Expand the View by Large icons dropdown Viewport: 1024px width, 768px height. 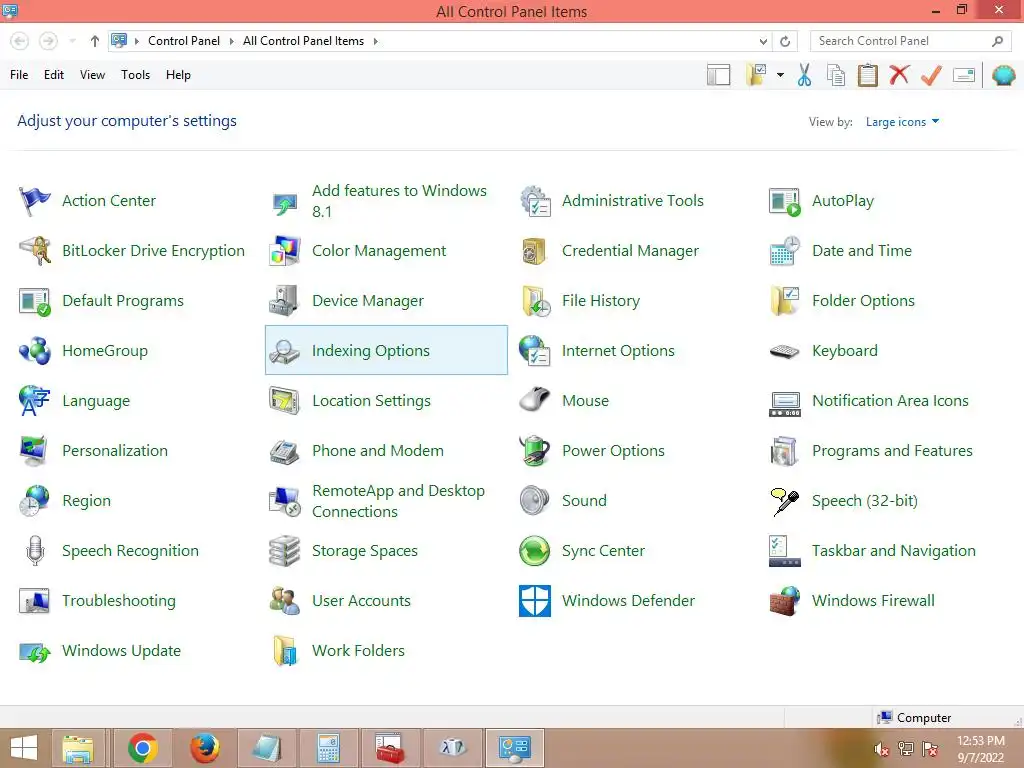click(x=902, y=122)
